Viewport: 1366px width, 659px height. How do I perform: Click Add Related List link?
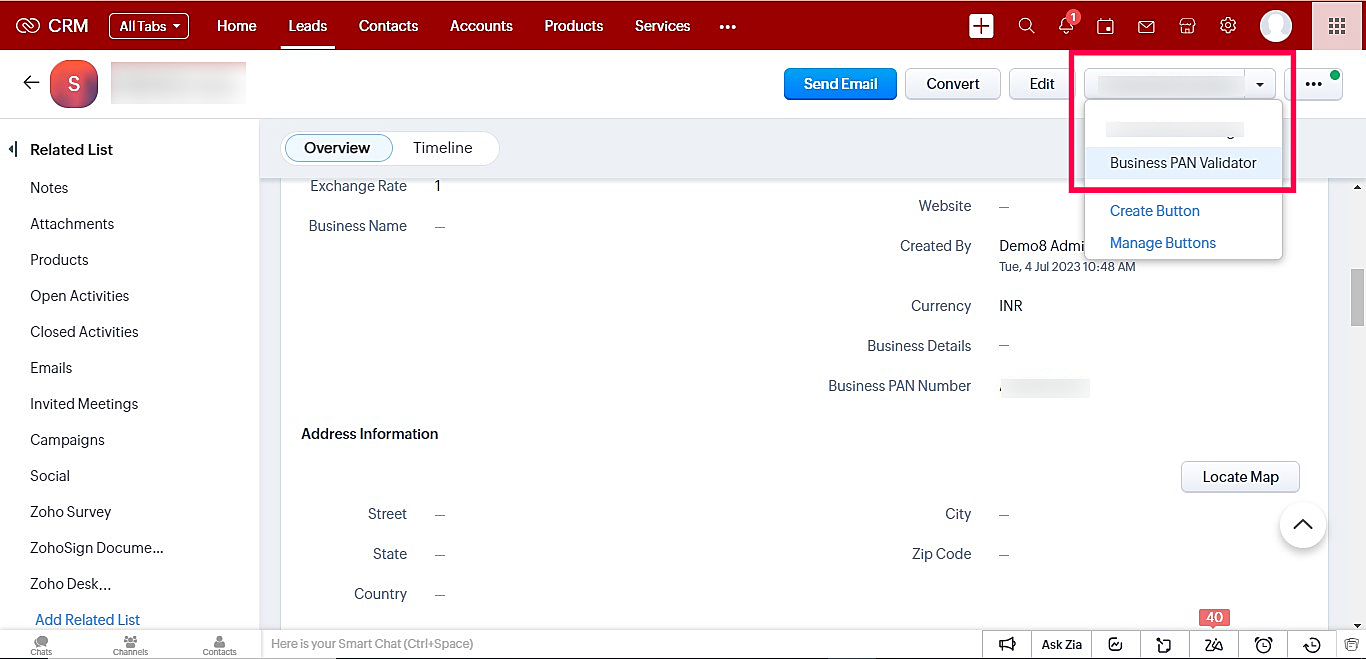click(88, 620)
